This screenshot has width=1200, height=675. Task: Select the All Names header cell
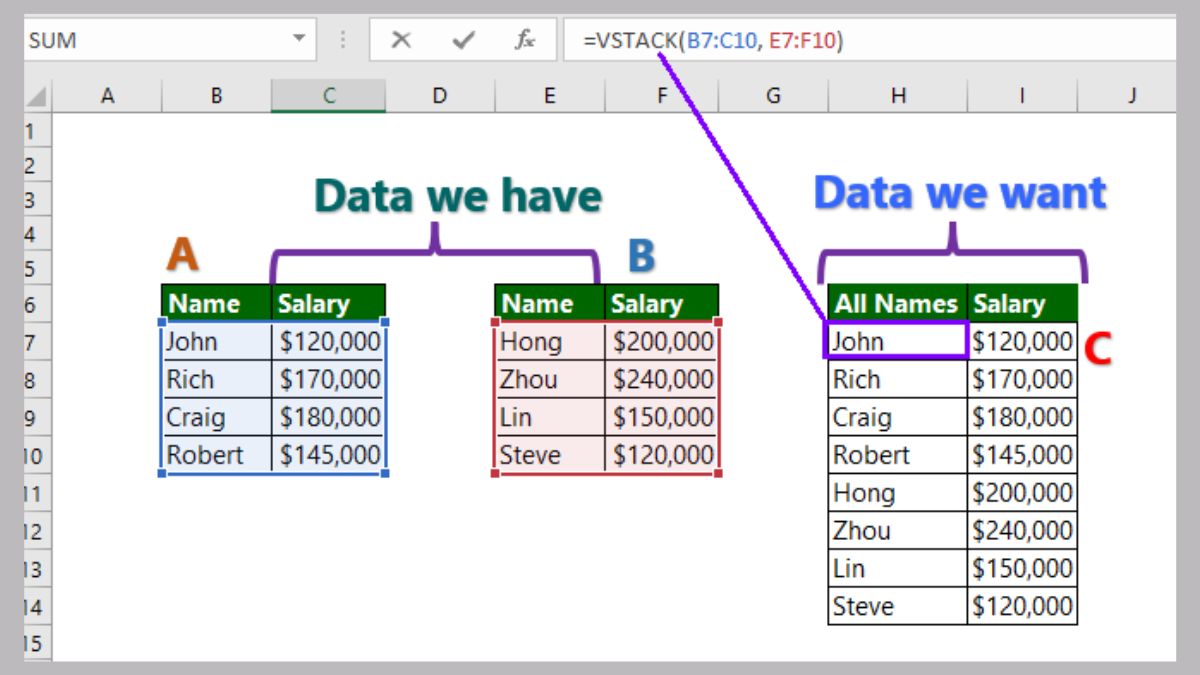coord(896,303)
